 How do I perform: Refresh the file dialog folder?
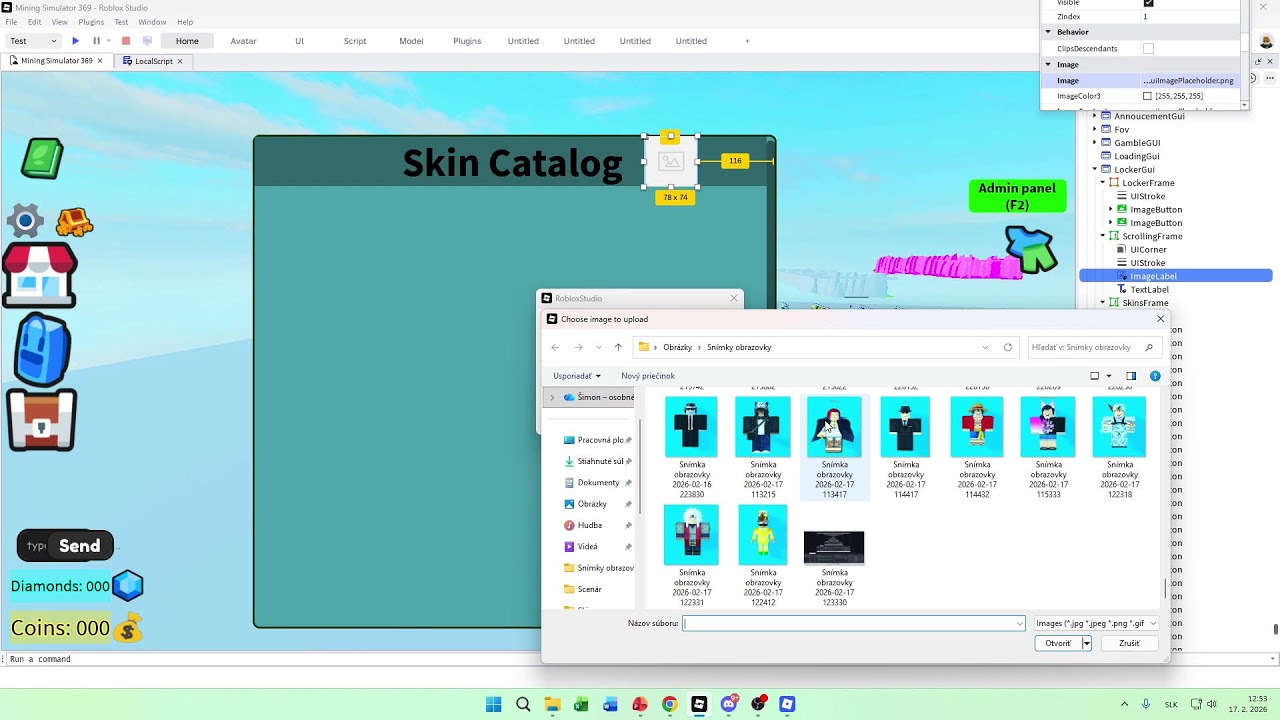(x=1007, y=347)
